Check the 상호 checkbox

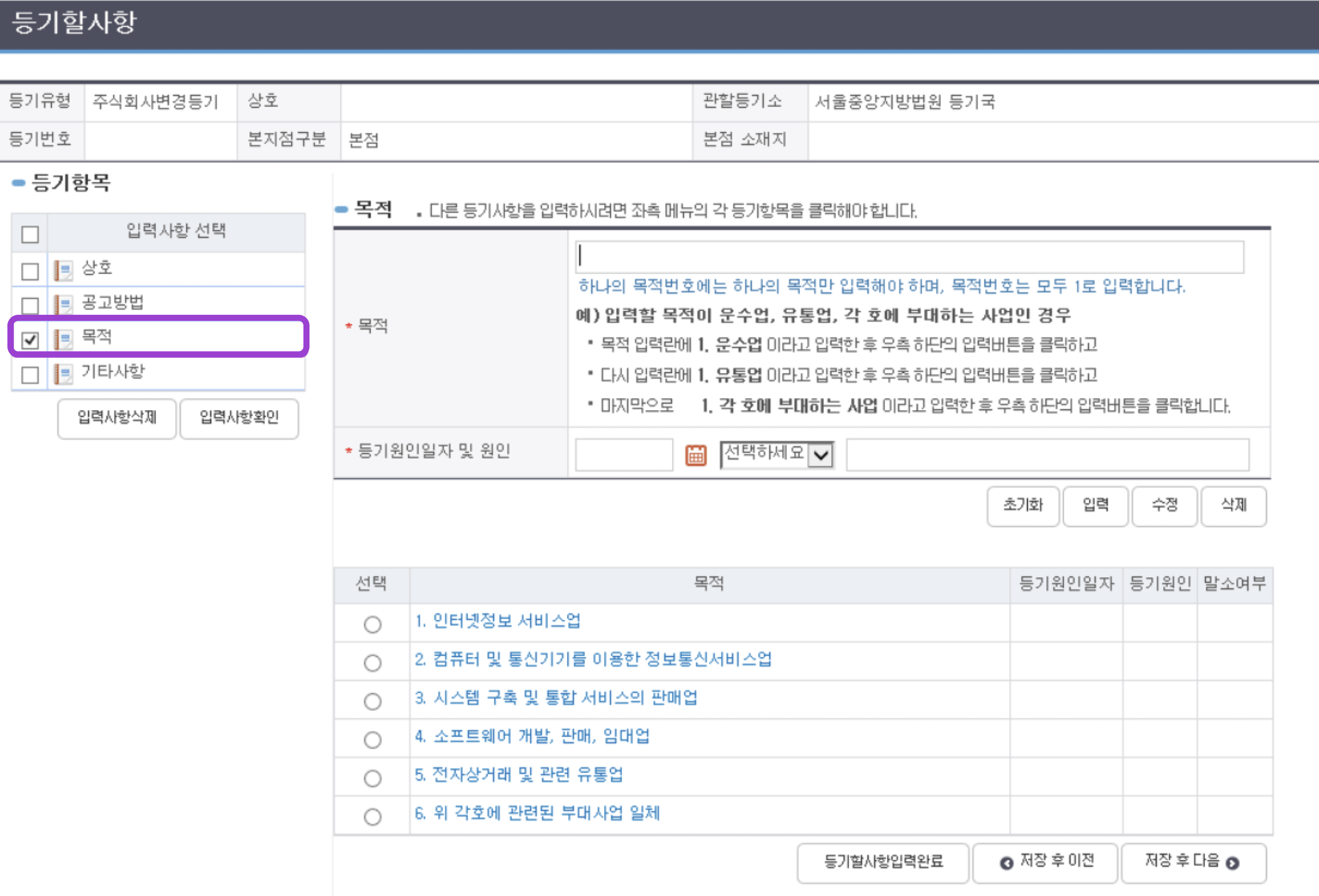point(30,271)
